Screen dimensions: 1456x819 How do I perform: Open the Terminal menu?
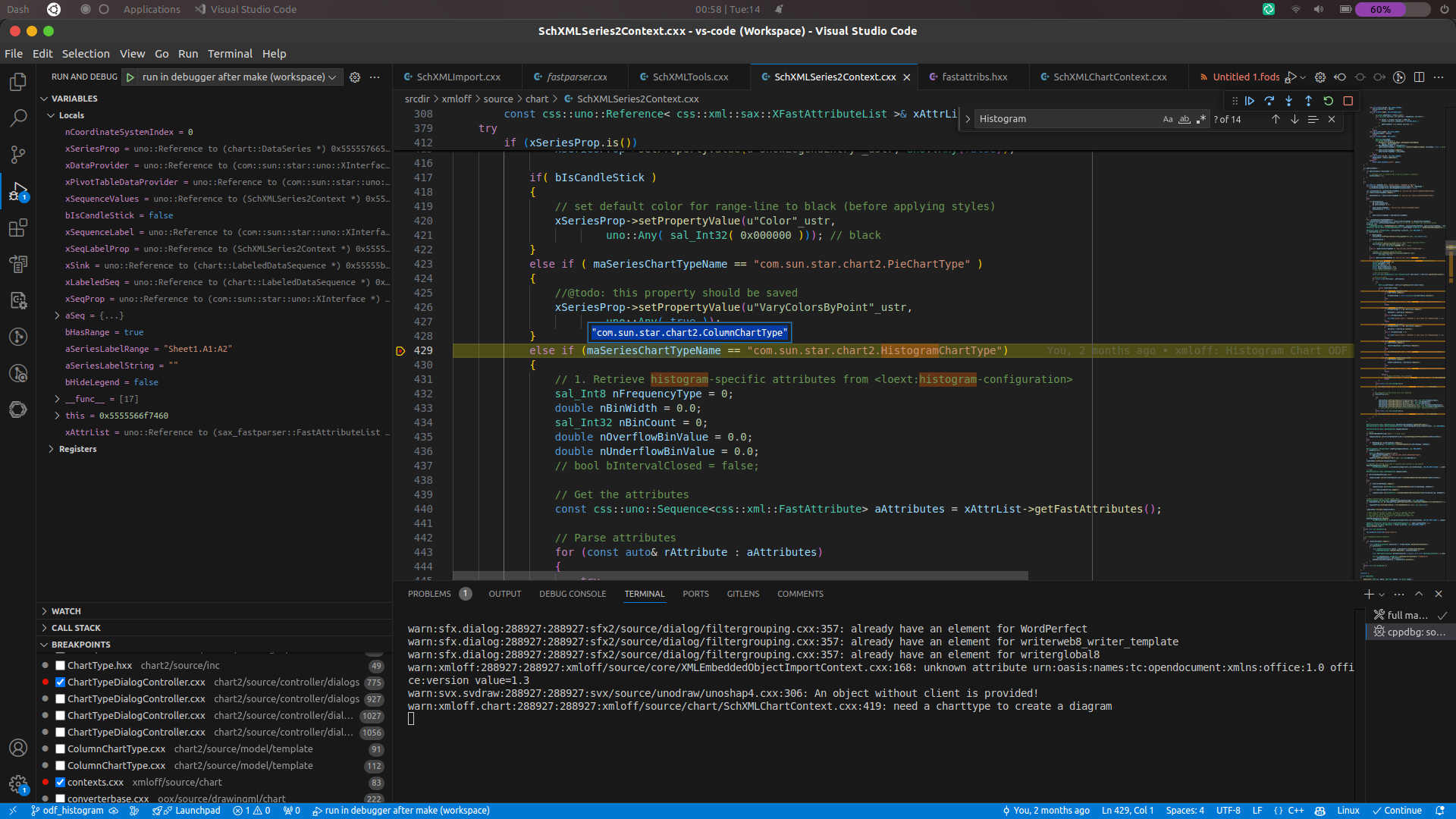[230, 54]
